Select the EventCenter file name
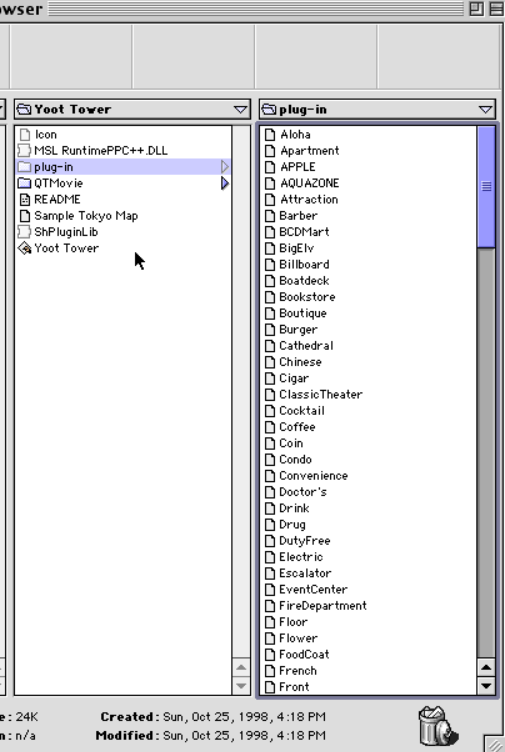The image size is (505, 752). coord(314,589)
